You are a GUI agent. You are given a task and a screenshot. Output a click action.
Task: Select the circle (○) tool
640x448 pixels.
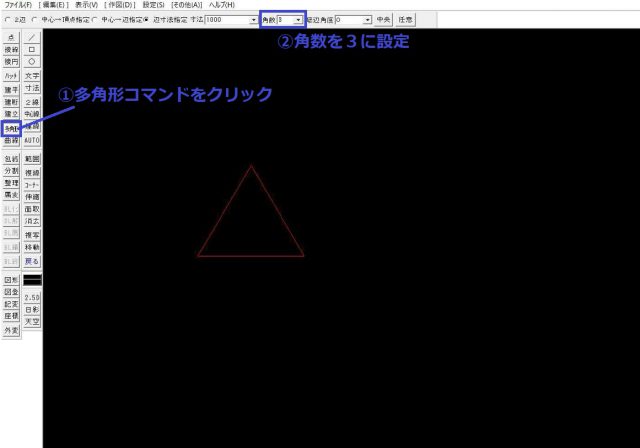tap(31, 61)
